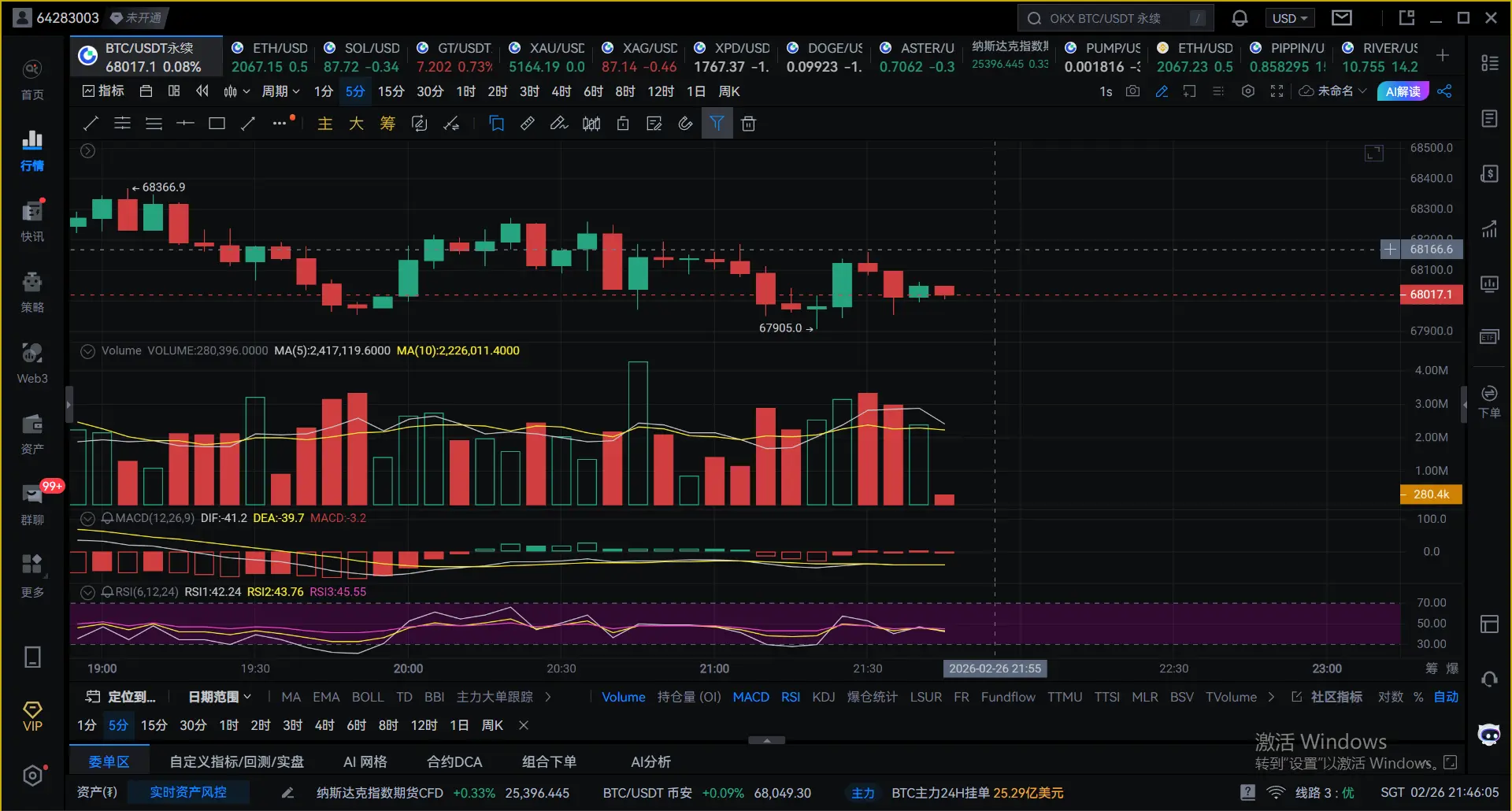Screen dimensions: 1512x811
Task: Open the DOGE chart tab
Action: (825, 57)
